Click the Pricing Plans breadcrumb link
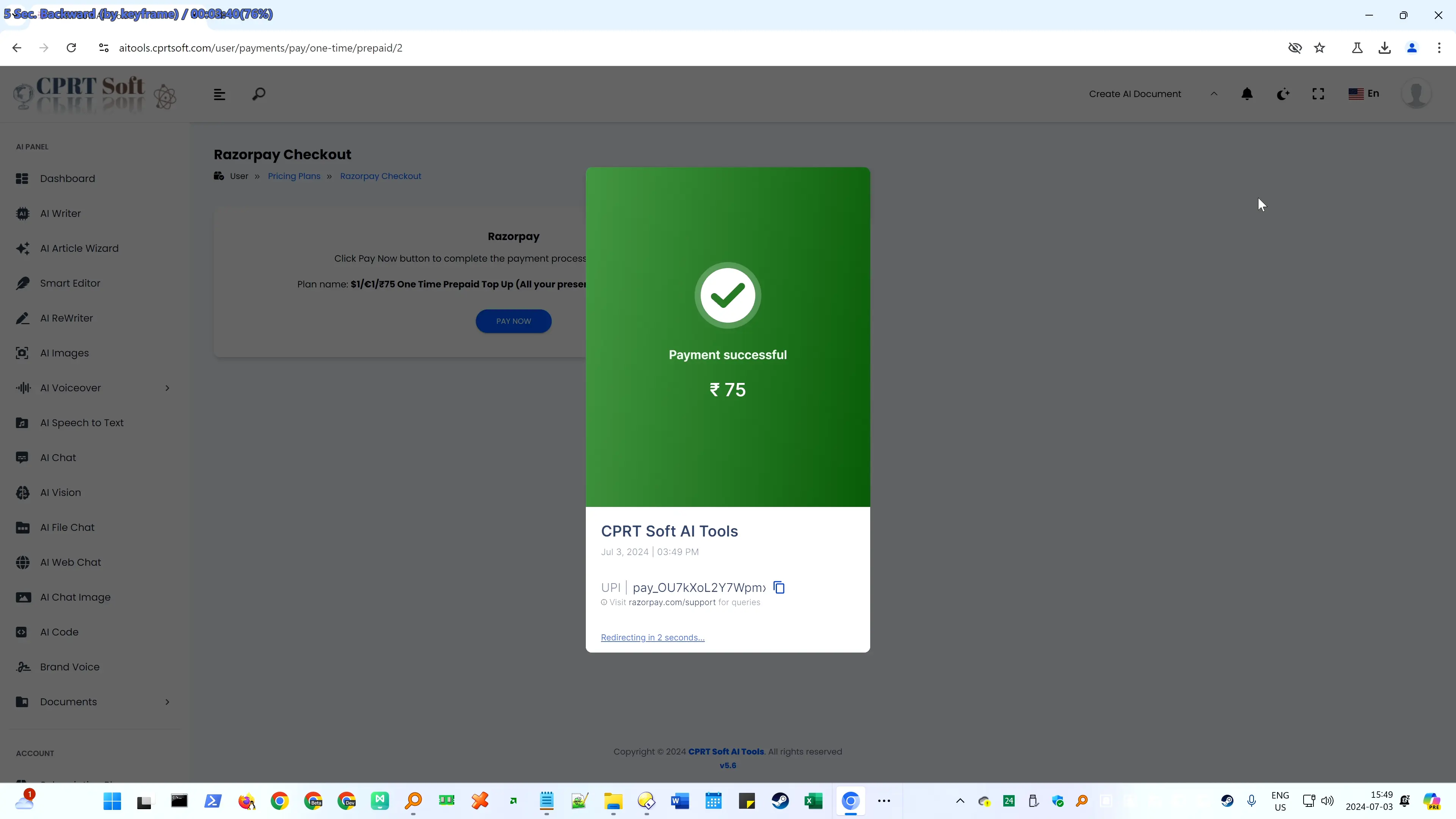This screenshot has width=1456, height=819. 294,176
